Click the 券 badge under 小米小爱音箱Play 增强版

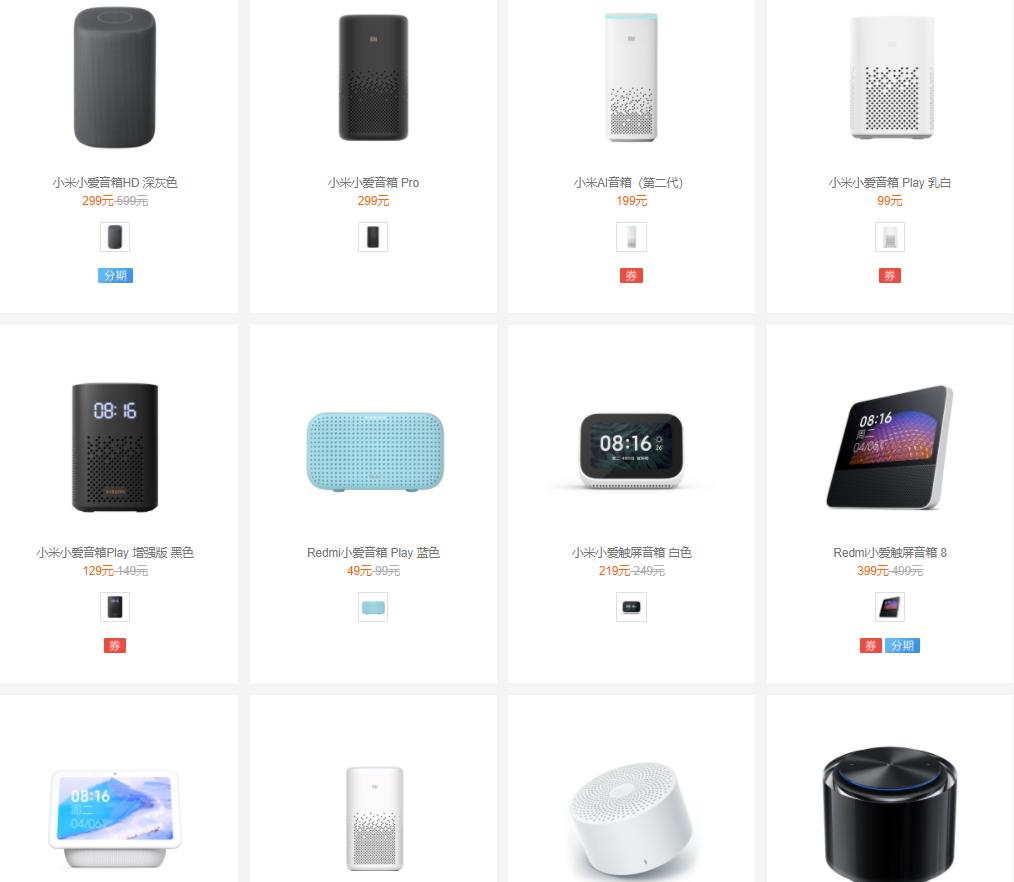click(114, 645)
